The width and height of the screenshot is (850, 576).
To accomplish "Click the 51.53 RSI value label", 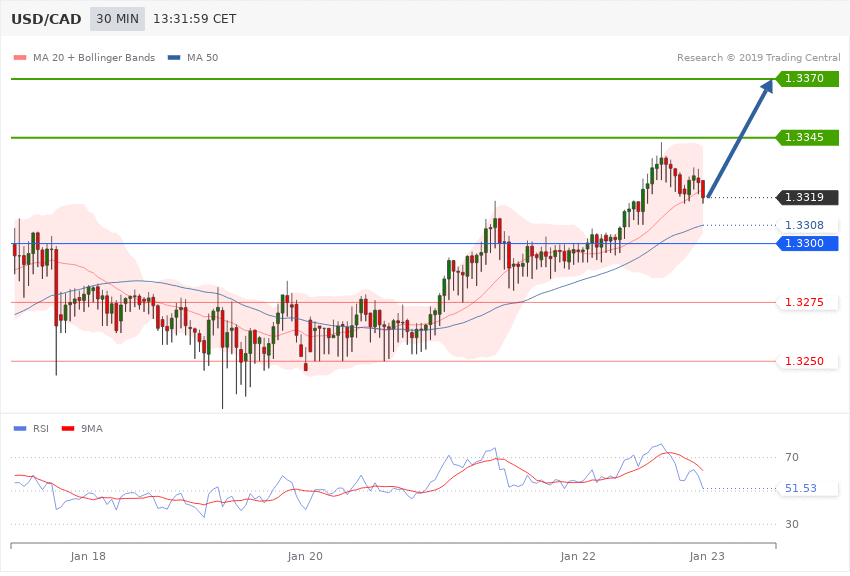I will (808, 489).
